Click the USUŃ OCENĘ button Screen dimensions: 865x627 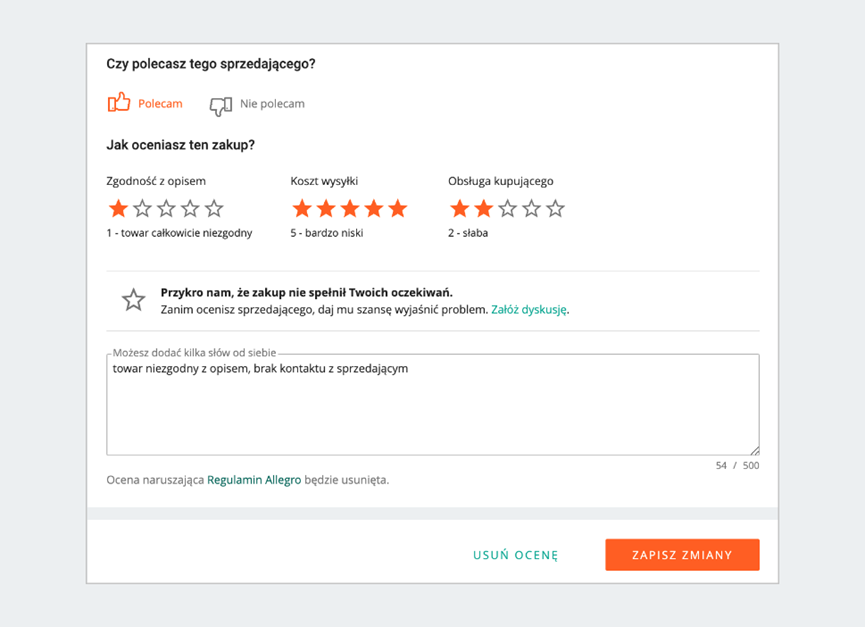pyautogui.click(x=515, y=555)
